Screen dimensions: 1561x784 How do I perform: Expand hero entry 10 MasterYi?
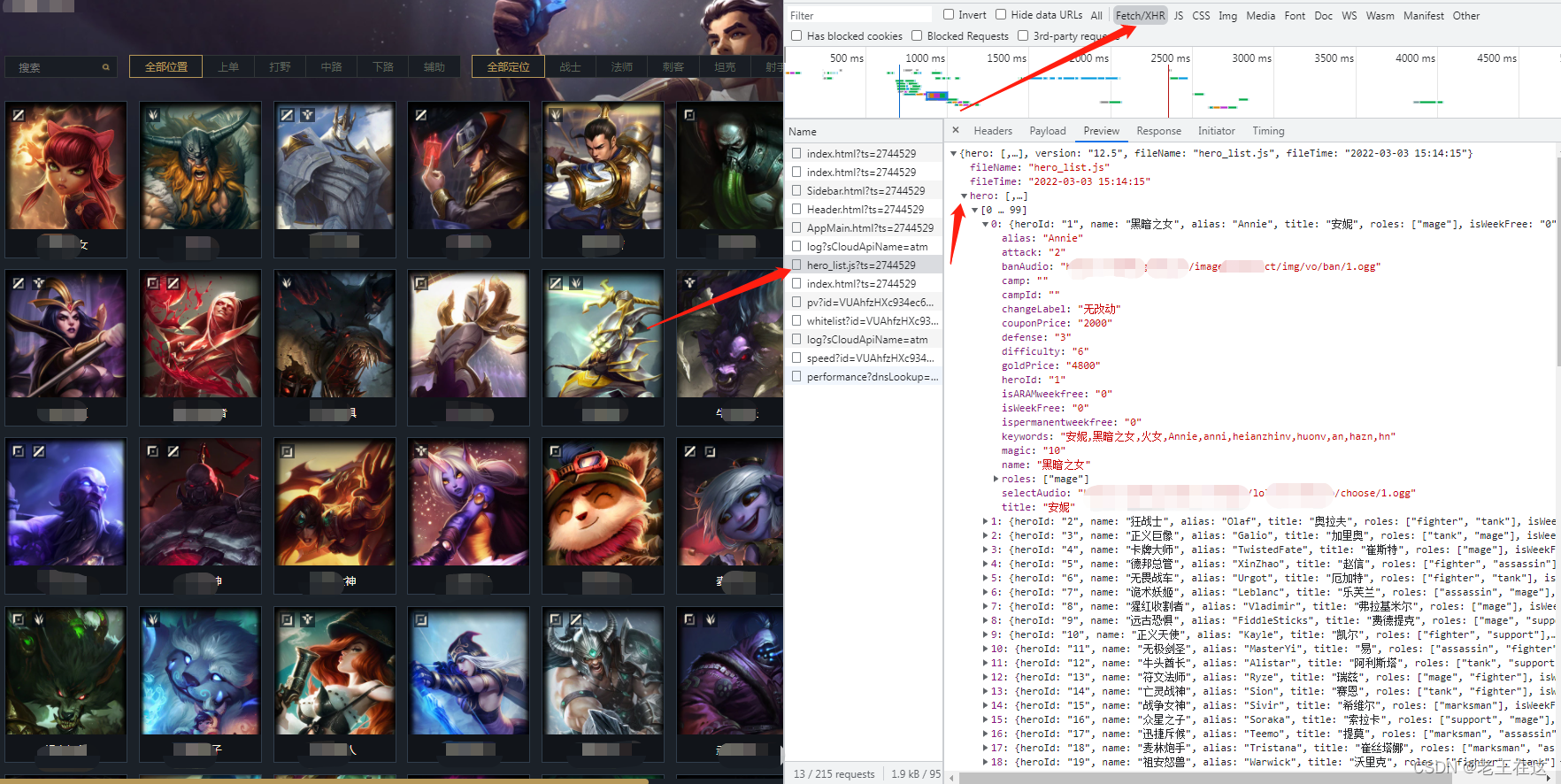click(986, 649)
